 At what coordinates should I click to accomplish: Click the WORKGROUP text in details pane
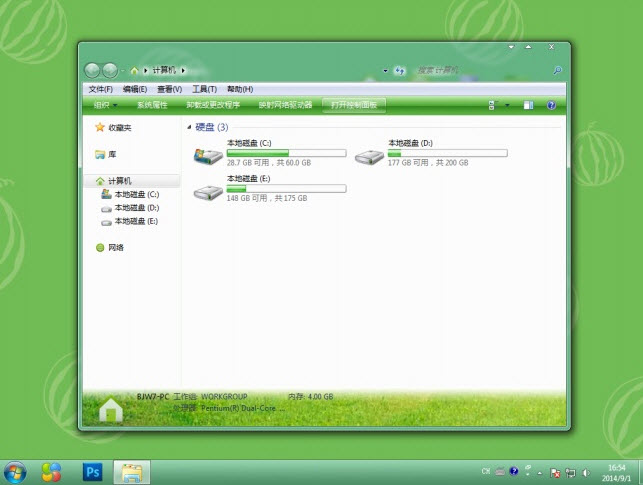click(x=224, y=397)
